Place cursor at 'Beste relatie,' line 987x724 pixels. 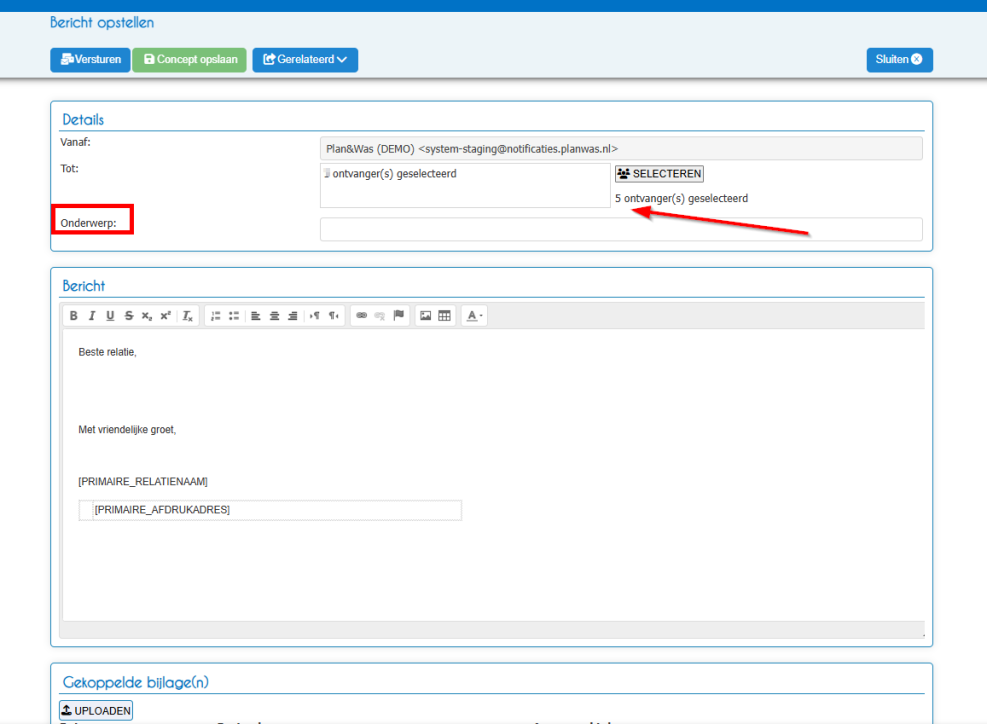click(107, 353)
